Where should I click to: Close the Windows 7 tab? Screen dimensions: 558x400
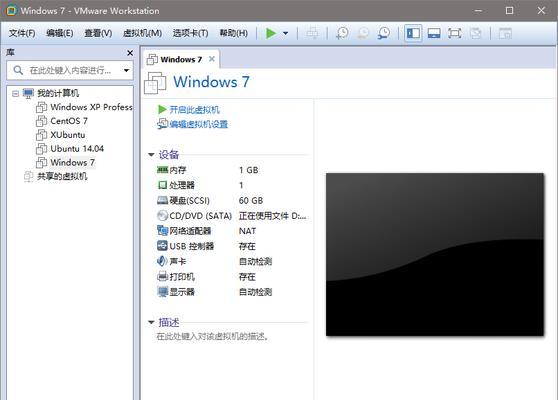coord(212,59)
